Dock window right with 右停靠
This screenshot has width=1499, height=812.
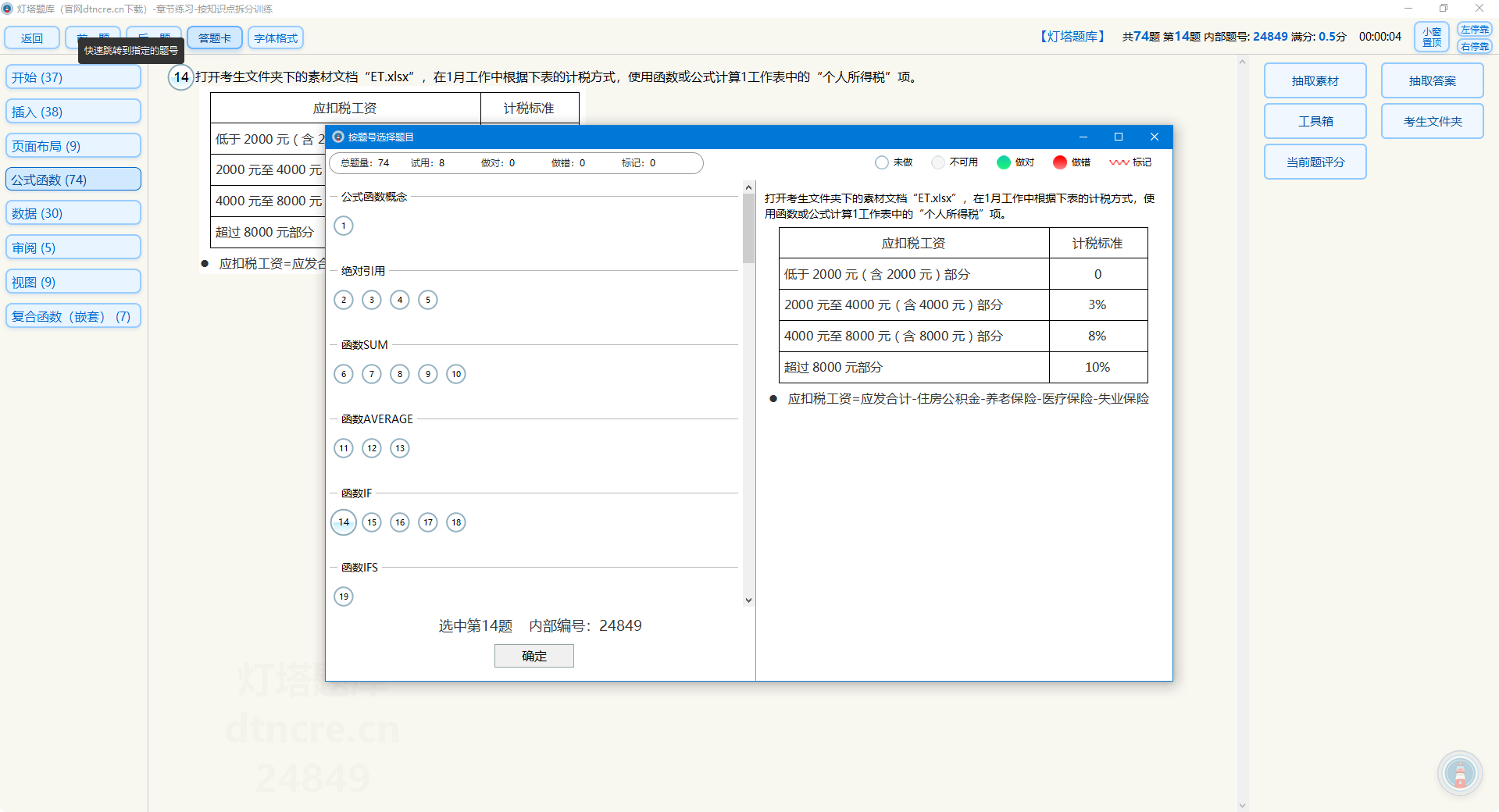click(1474, 46)
